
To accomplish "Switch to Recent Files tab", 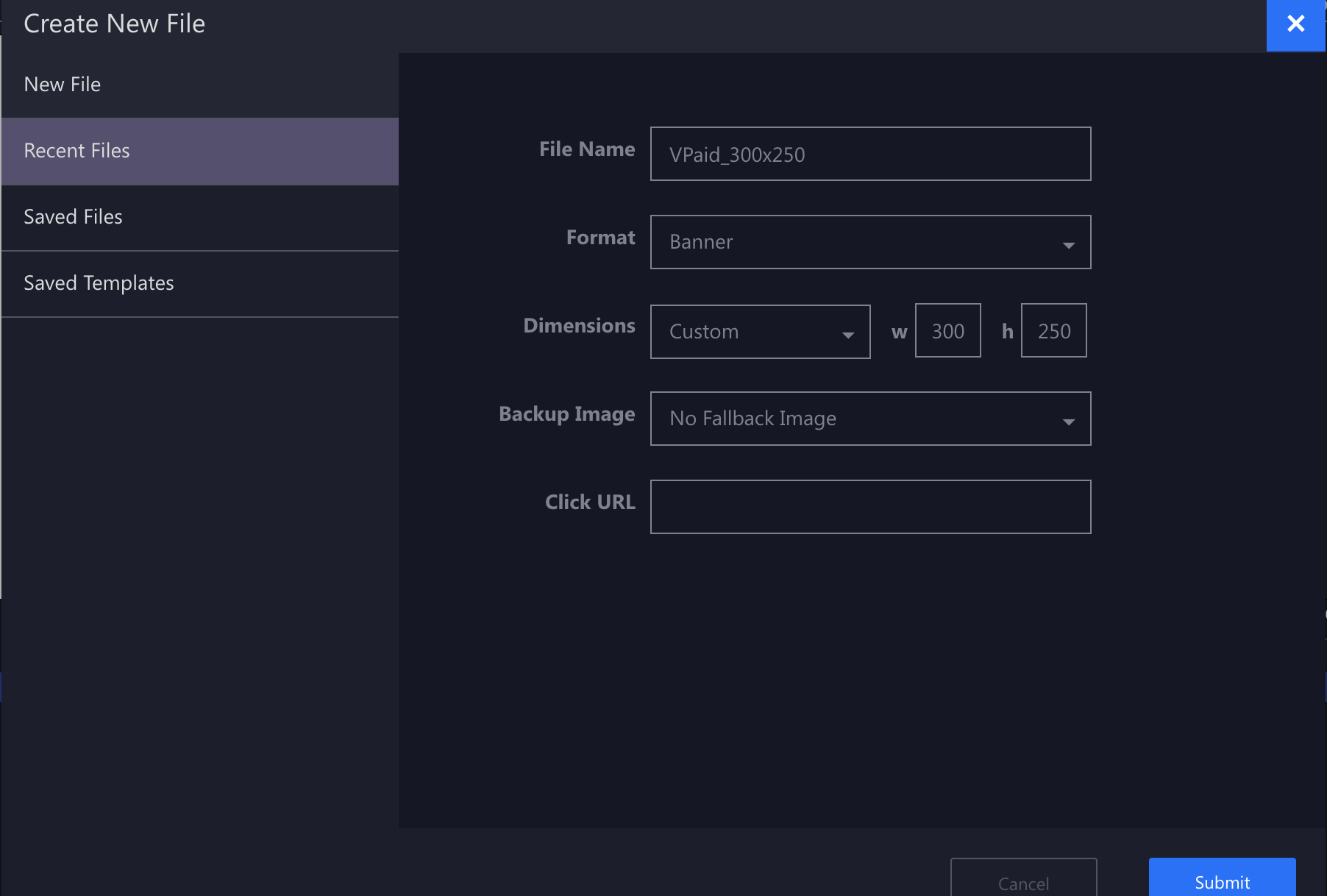I will coord(199,151).
